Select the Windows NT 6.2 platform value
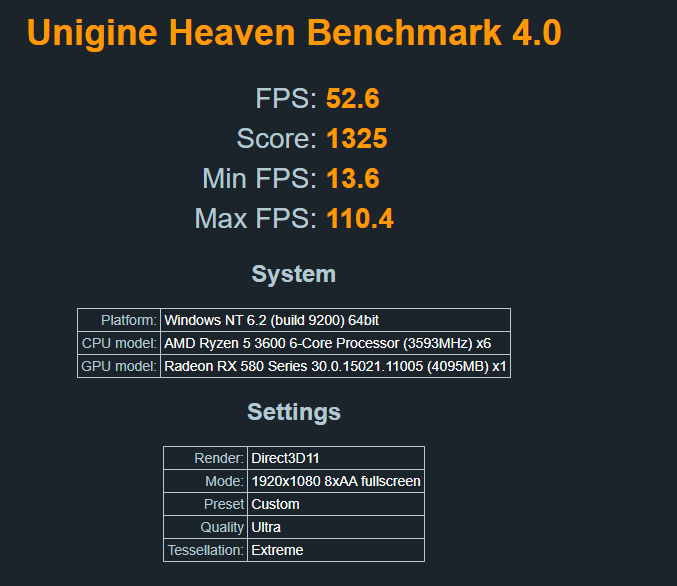677x586 pixels. coord(335,320)
